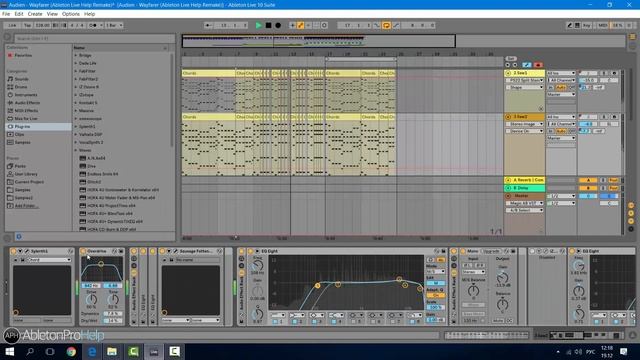Toggle the orange Automation Arm button
The width and height of the screenshot is (640, 360).
[x=300, y=25]
